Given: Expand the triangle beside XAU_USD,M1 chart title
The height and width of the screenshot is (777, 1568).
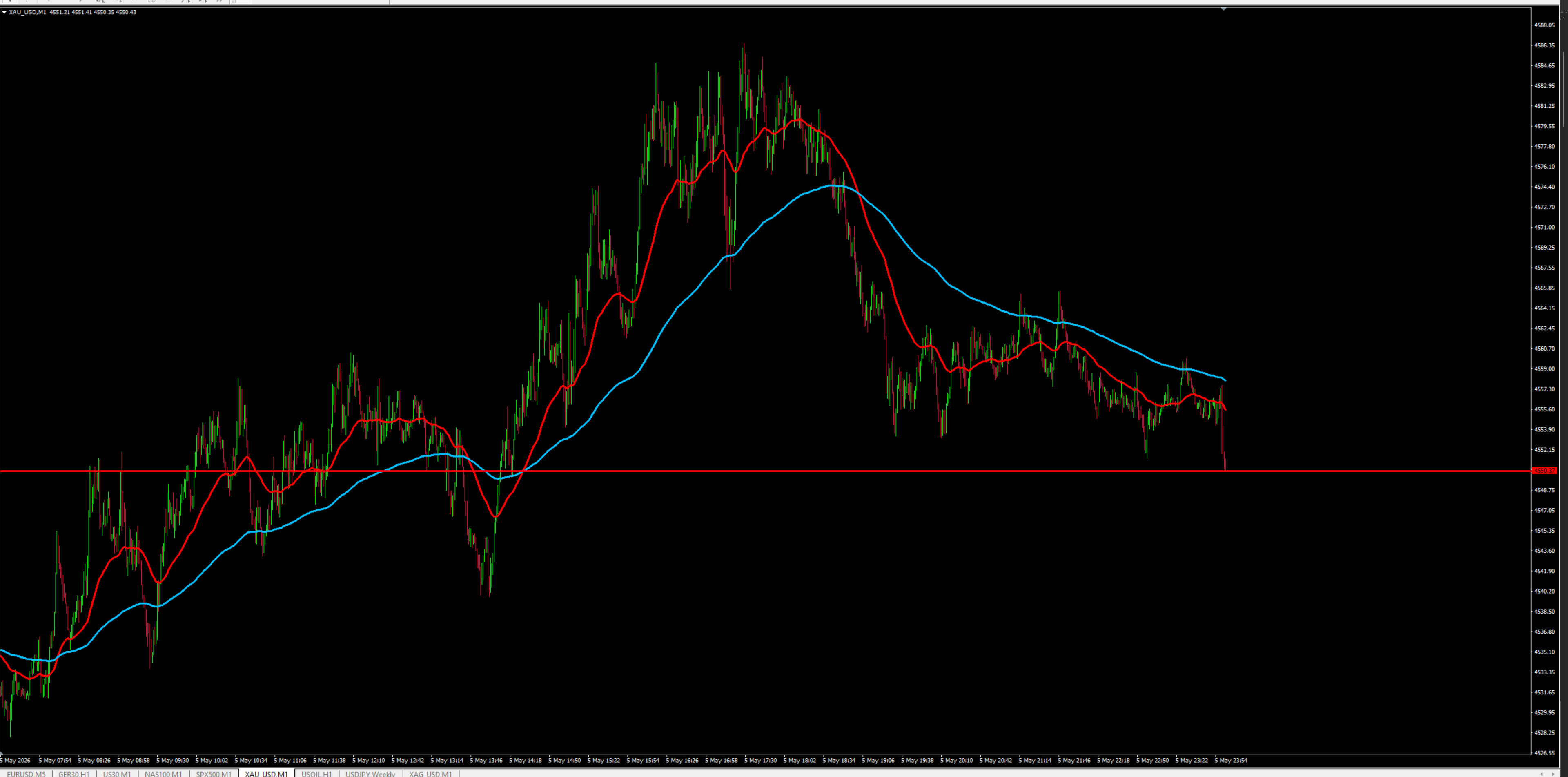Looking at the screenshot, I should [4, 12].
